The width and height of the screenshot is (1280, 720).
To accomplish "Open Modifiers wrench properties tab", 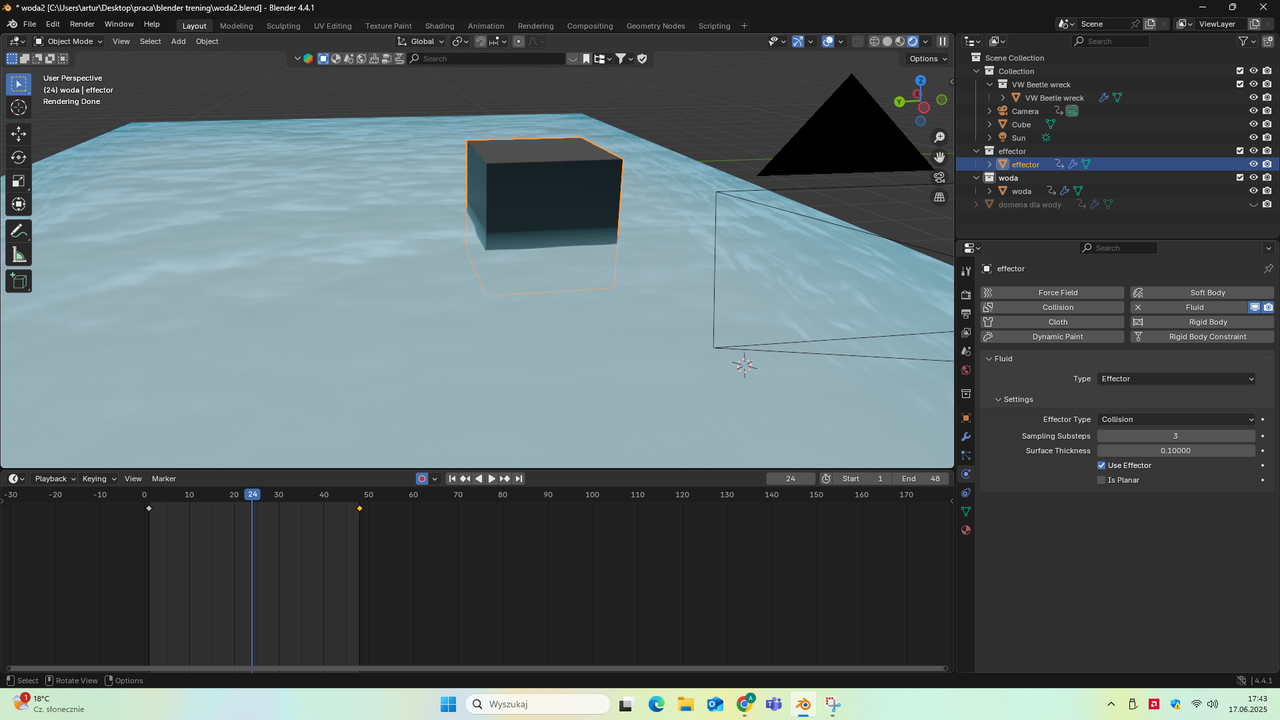I will click(966, 437).
